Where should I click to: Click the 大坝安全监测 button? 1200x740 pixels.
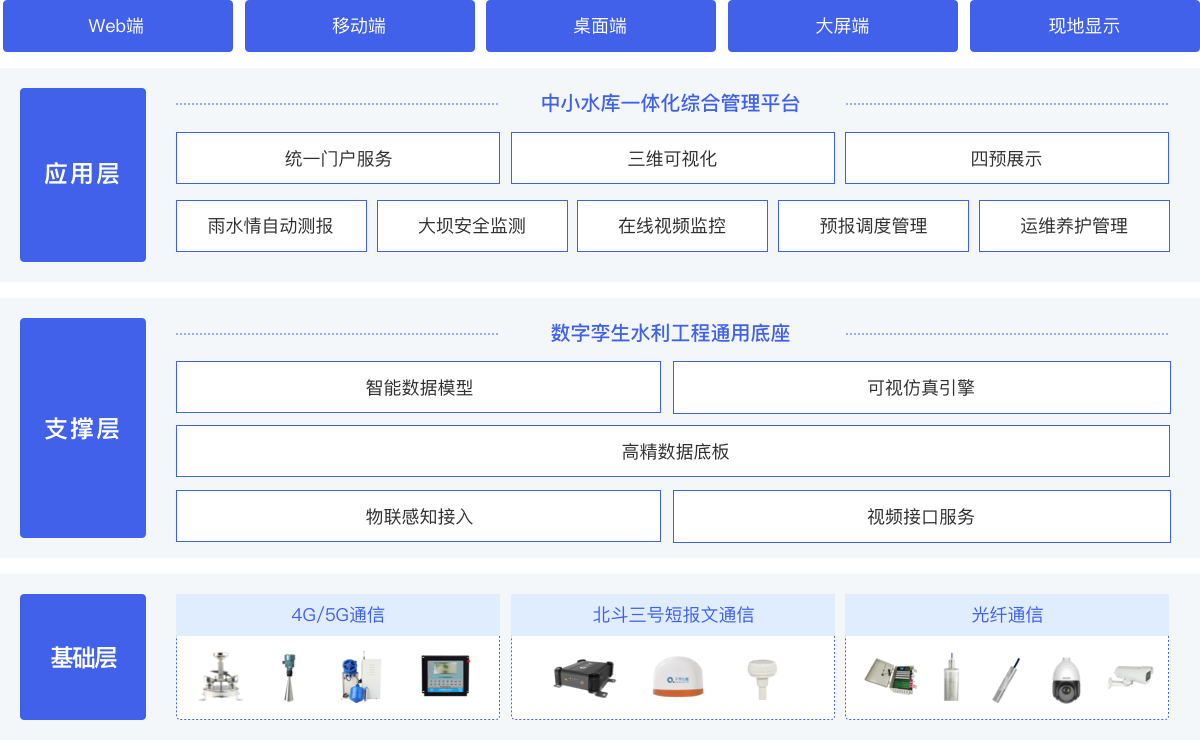[472, 226]
